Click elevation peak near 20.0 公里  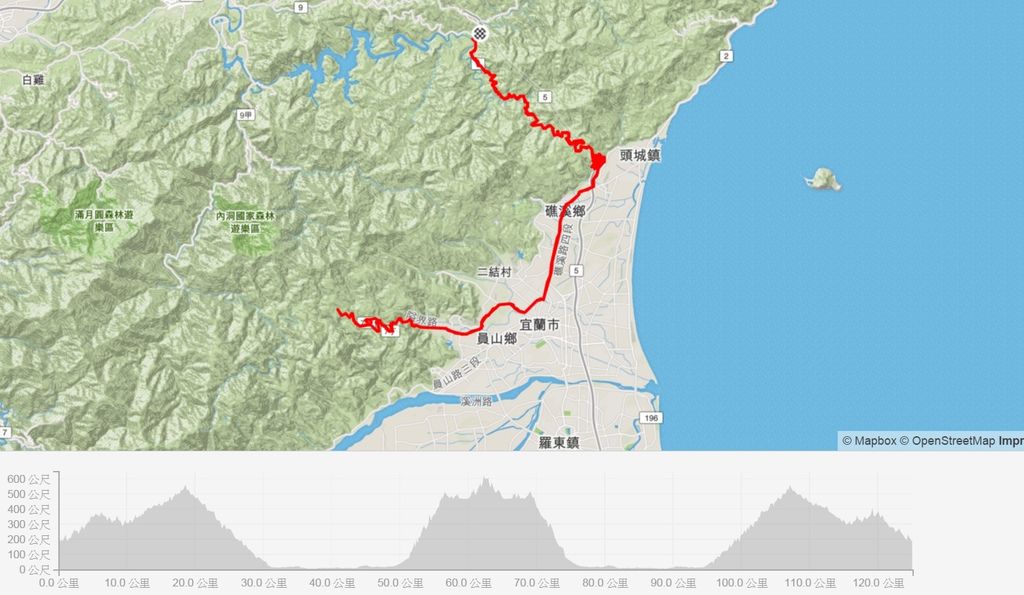click(186, 487)
